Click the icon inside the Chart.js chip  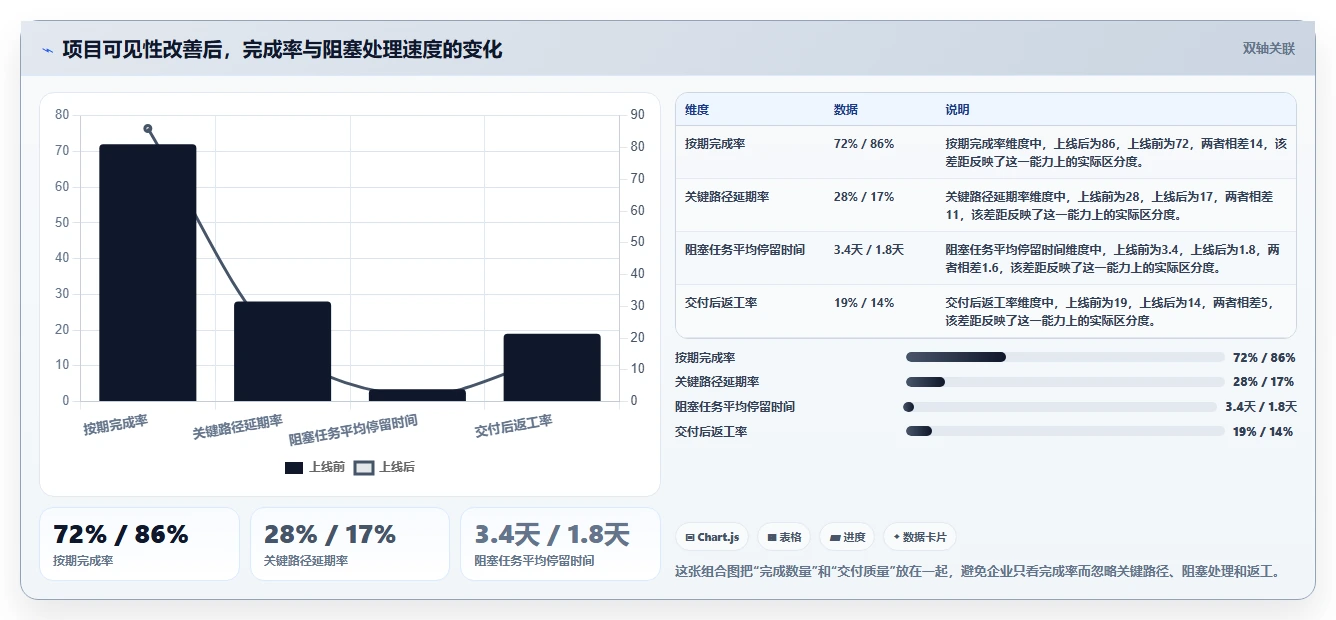tap(690, 537)
